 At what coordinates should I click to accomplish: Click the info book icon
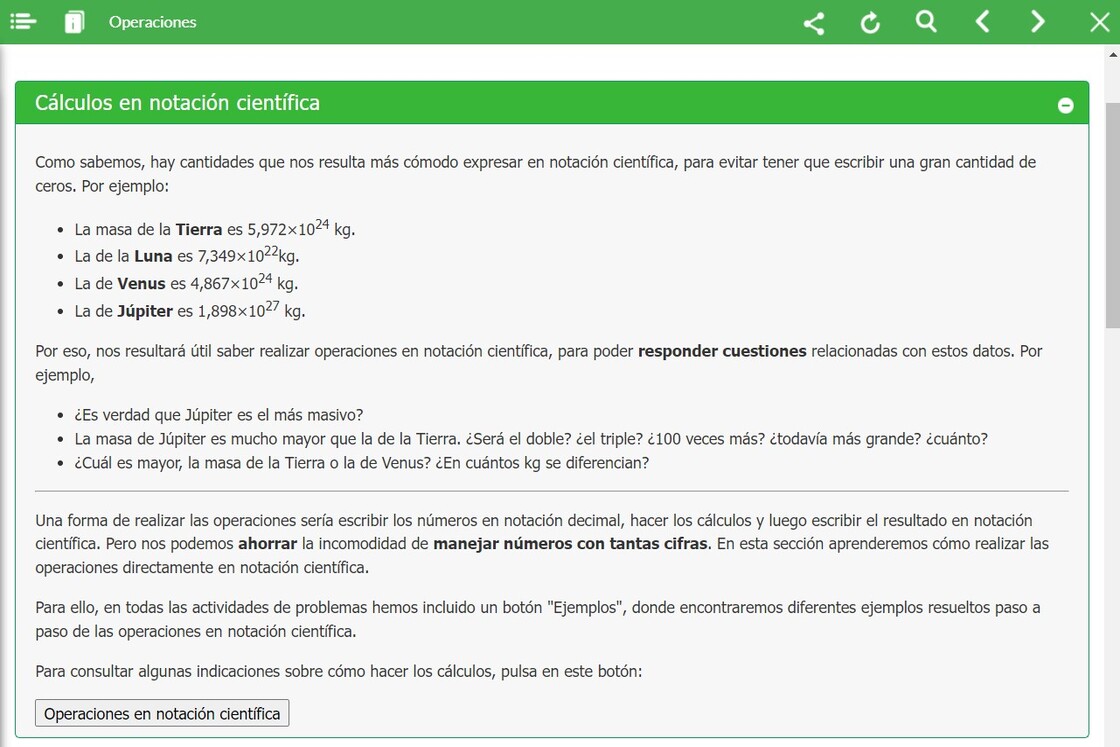(74, 22)
